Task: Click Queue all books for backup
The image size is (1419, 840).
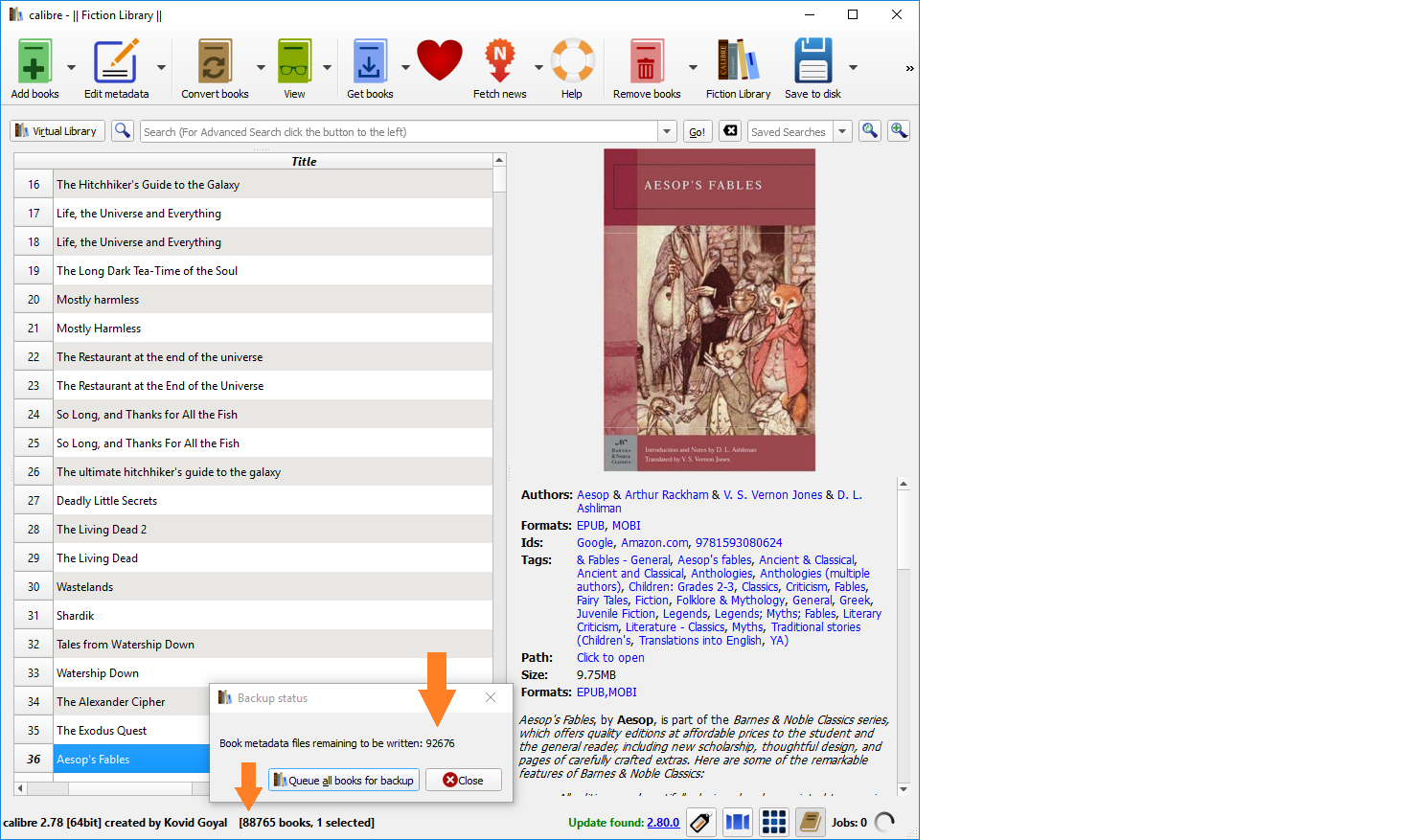Action: [x=344, y=781]
